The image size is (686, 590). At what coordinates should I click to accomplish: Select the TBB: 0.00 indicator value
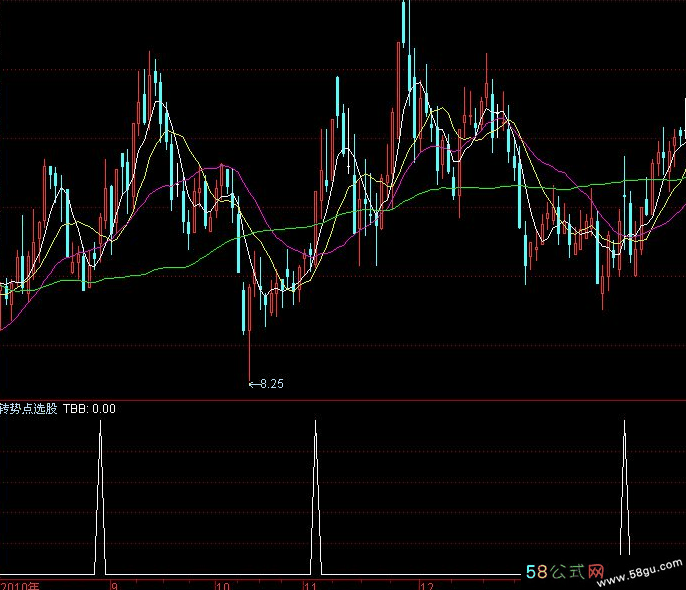(91, 409)
